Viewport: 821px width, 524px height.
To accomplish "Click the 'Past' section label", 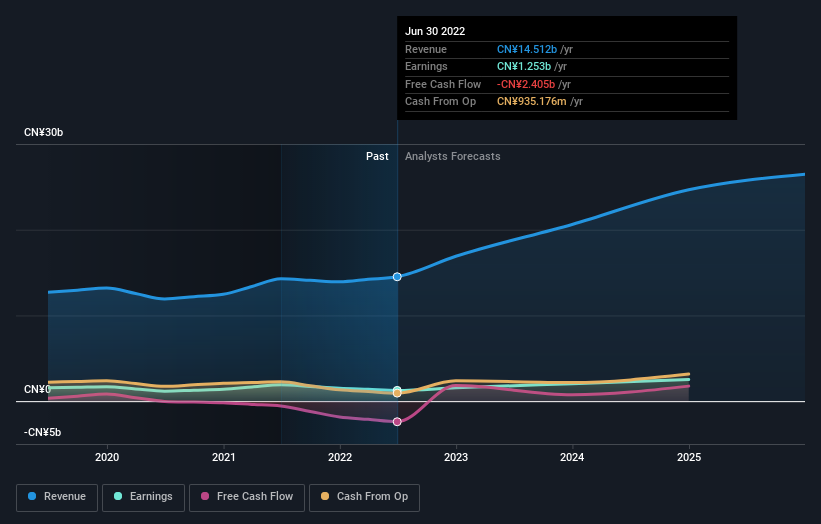I will coord(377,156).
